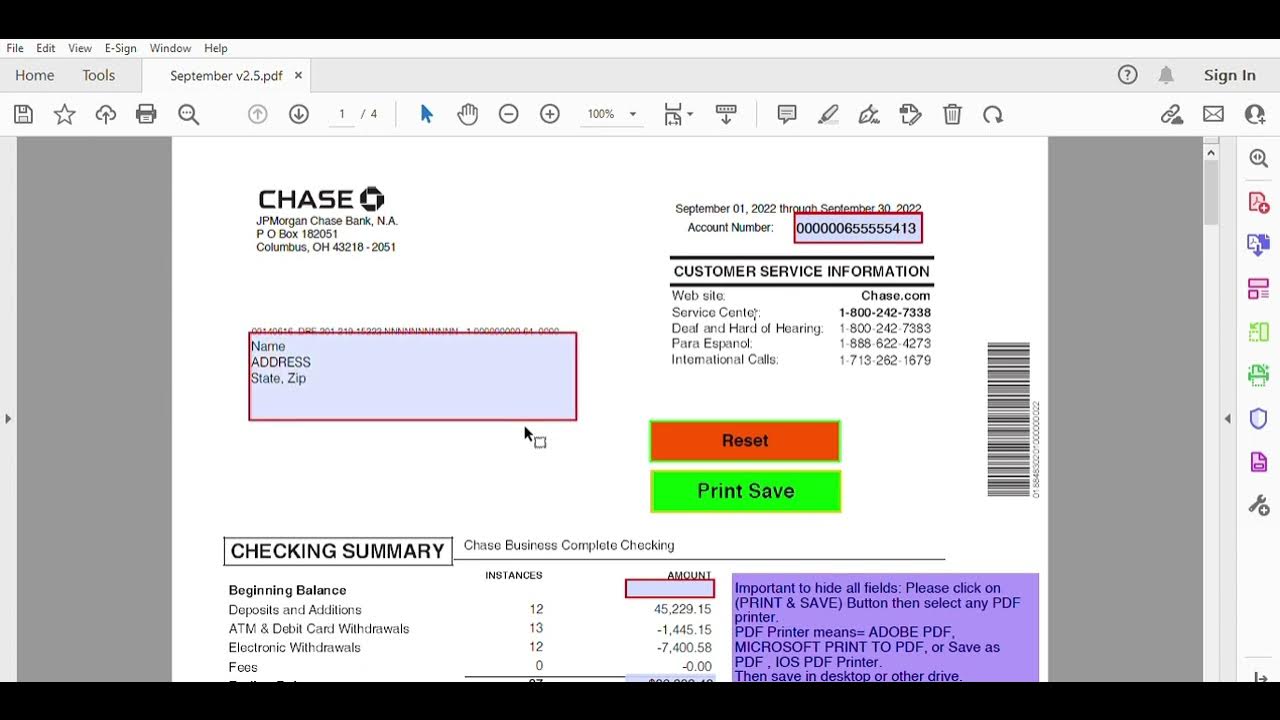Expand the left navigation pane

[x=8, y=418]
